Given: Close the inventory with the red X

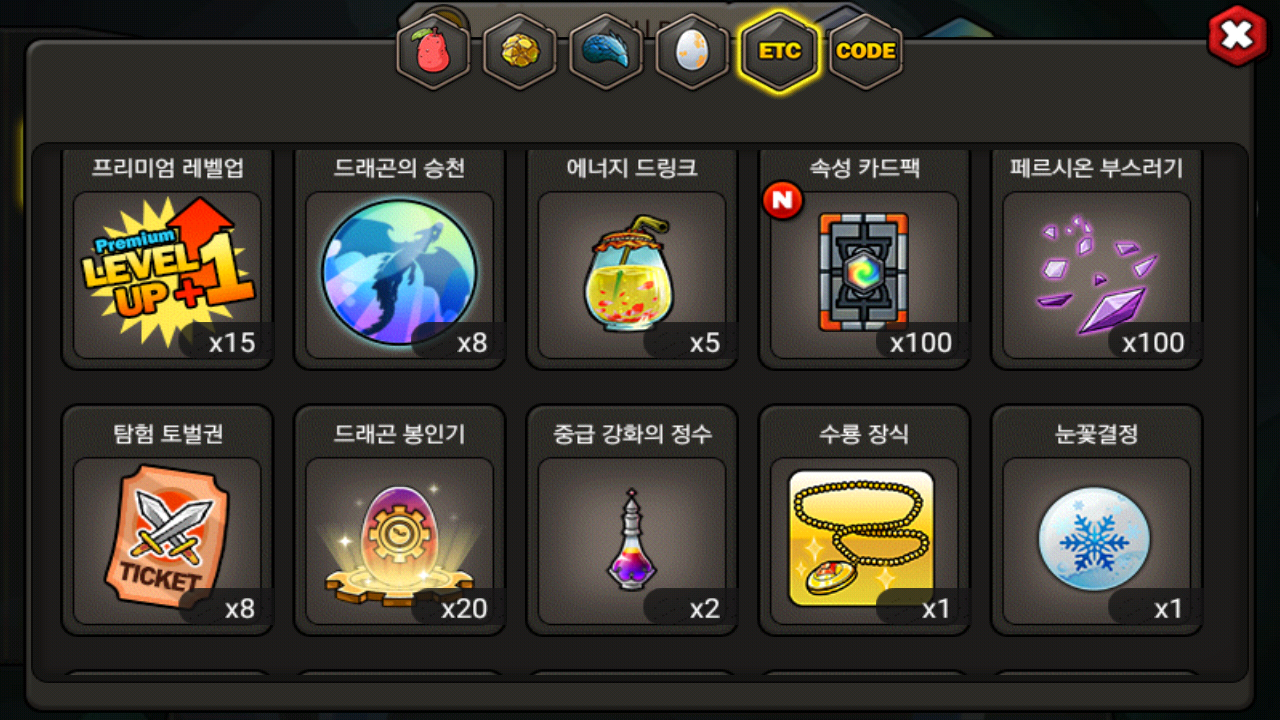Looking at the screenshot, I should (1237, 36).
